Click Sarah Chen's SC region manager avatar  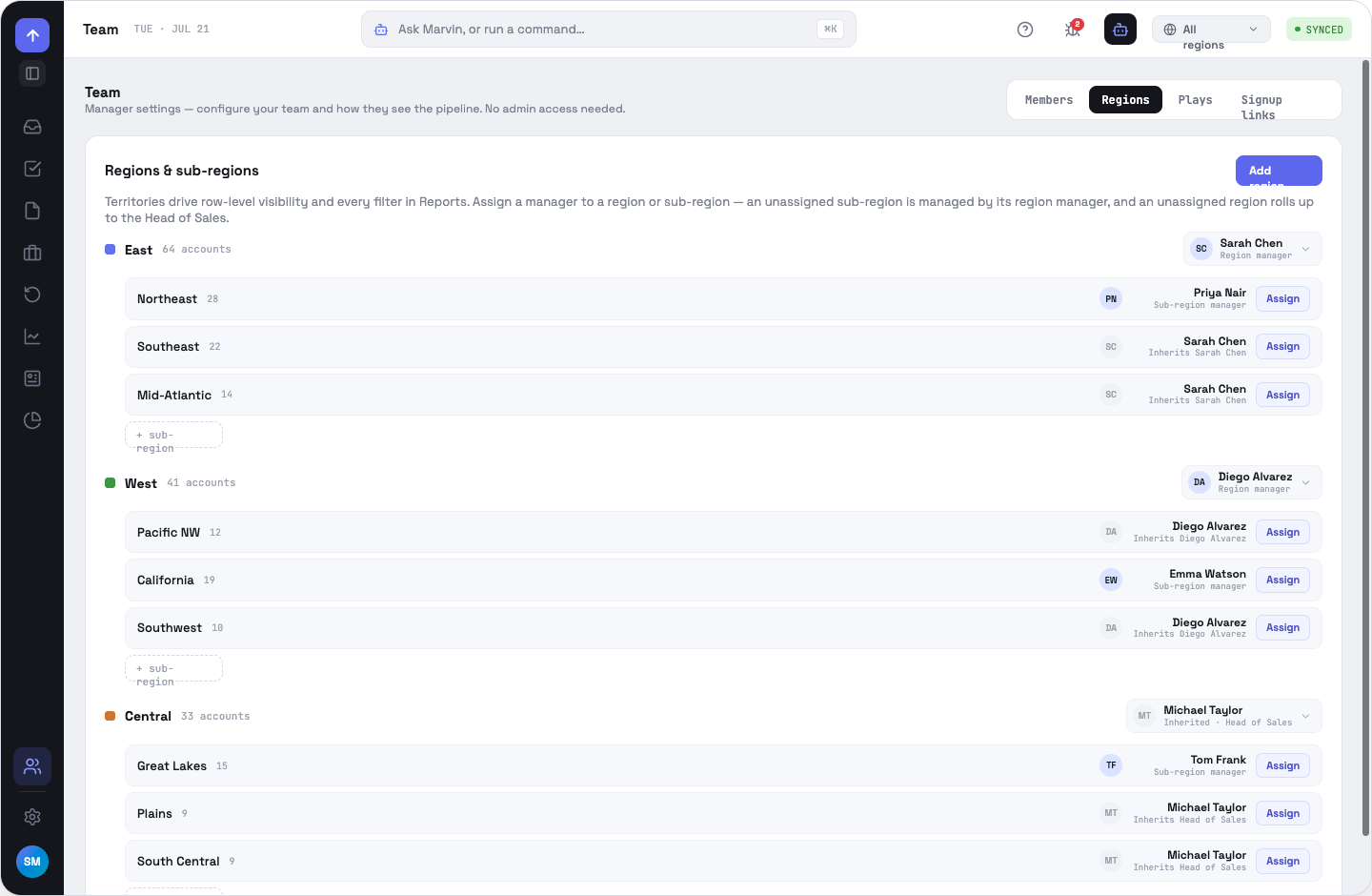click(x=1201, y=249)
